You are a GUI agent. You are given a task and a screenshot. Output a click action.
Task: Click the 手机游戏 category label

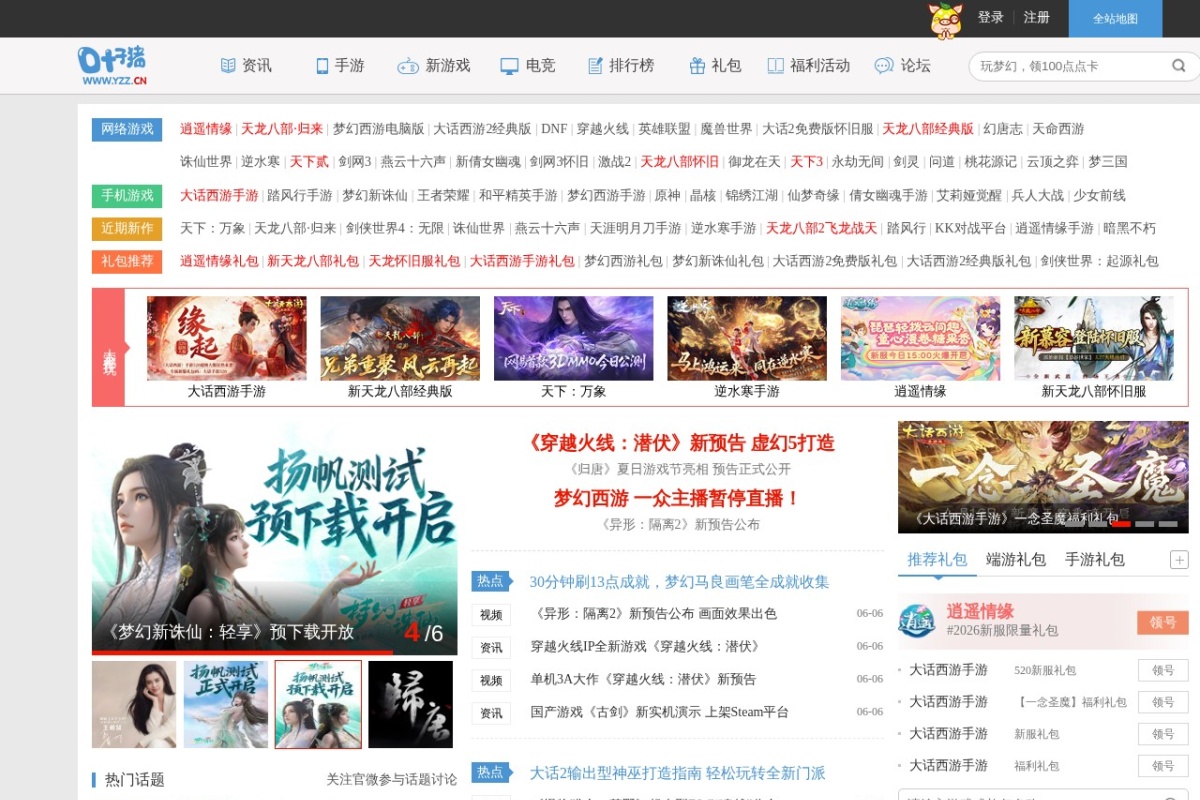tap(127, 195)
